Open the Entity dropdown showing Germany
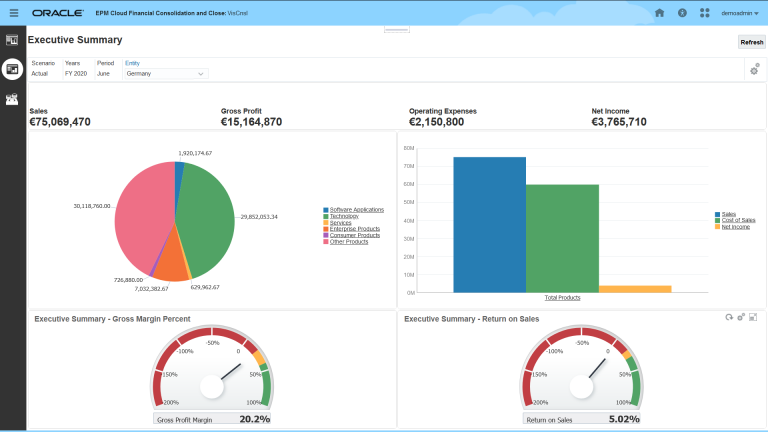Screen dimensions: 768x432 click(165, 73)
